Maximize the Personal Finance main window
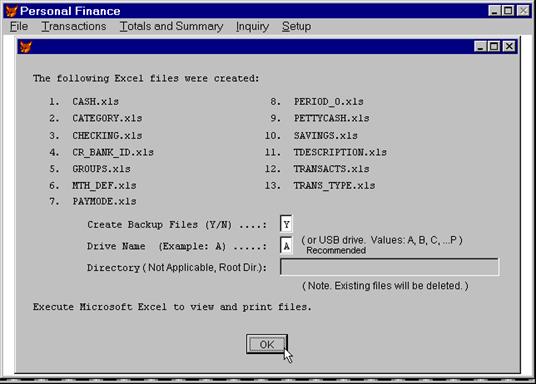Image resolution: width=536 pixels, height=384 pixels. tap(508, 11)
